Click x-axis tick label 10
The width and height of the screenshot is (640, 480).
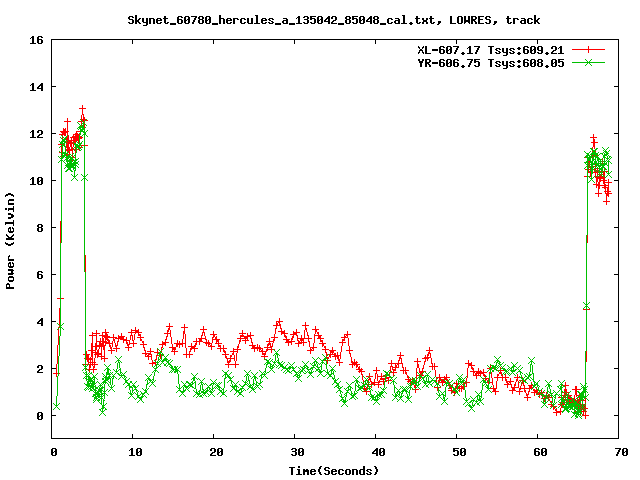coord(135,452)
